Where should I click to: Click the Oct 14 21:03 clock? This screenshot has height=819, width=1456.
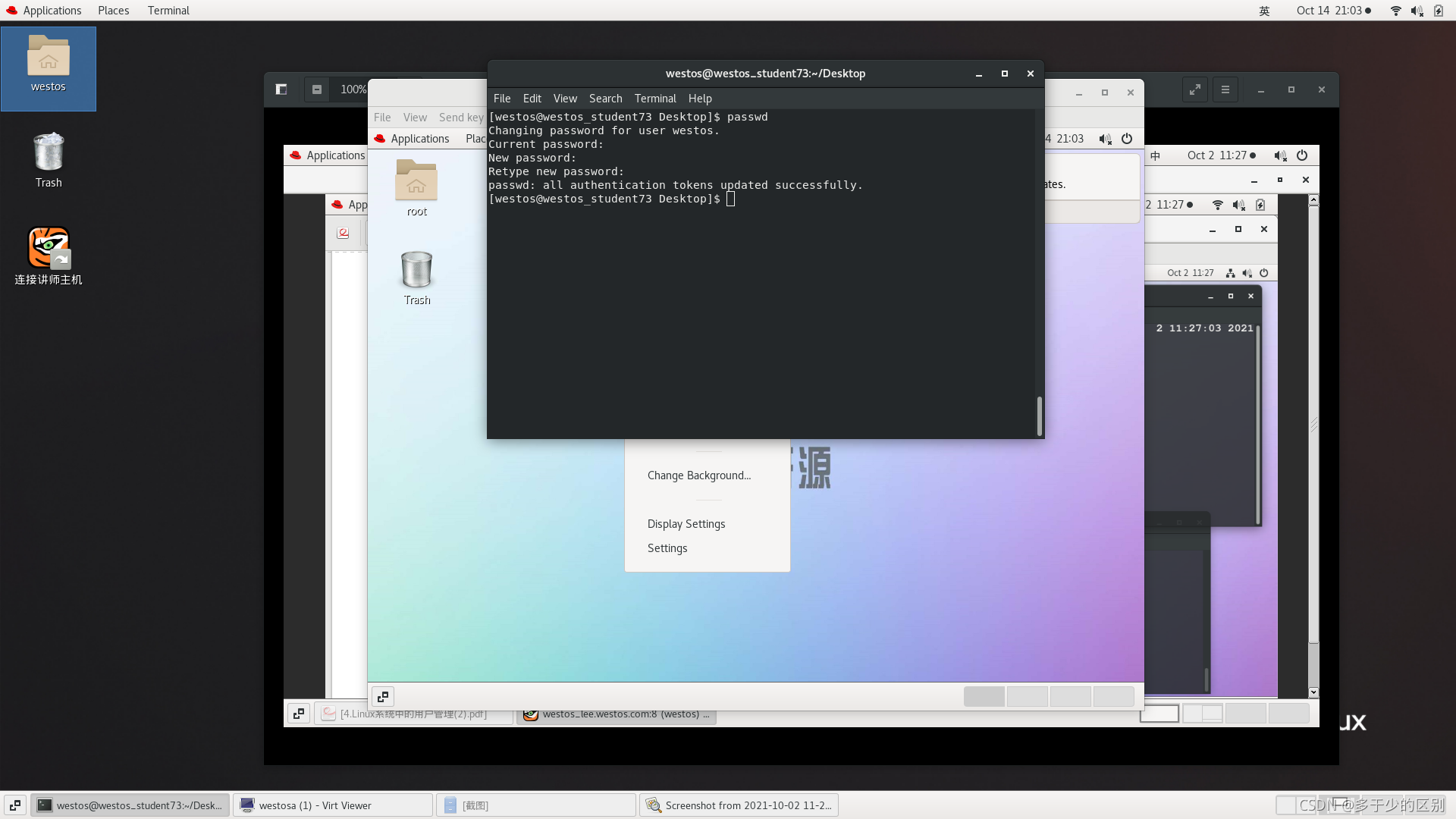pyautogui.click(x=1329, y=11)
